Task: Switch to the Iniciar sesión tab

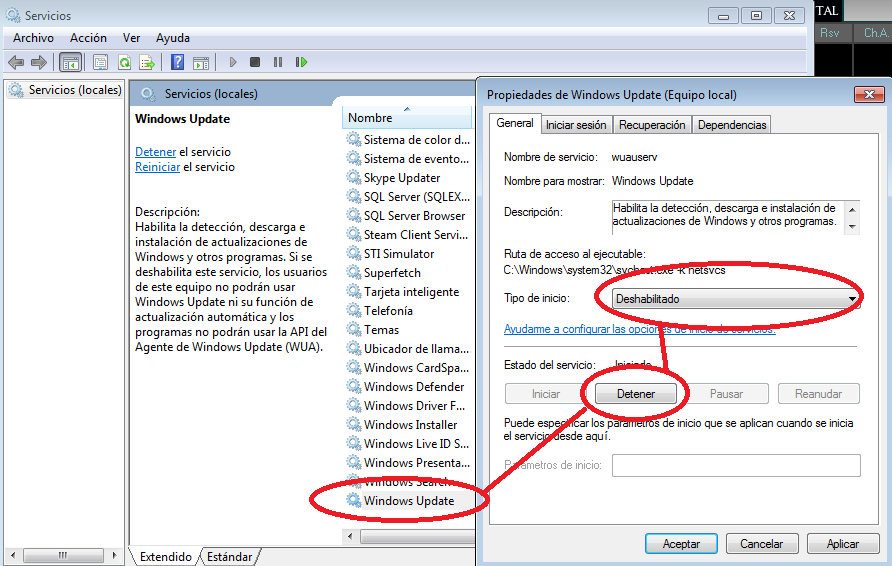Action: [576, 125]
